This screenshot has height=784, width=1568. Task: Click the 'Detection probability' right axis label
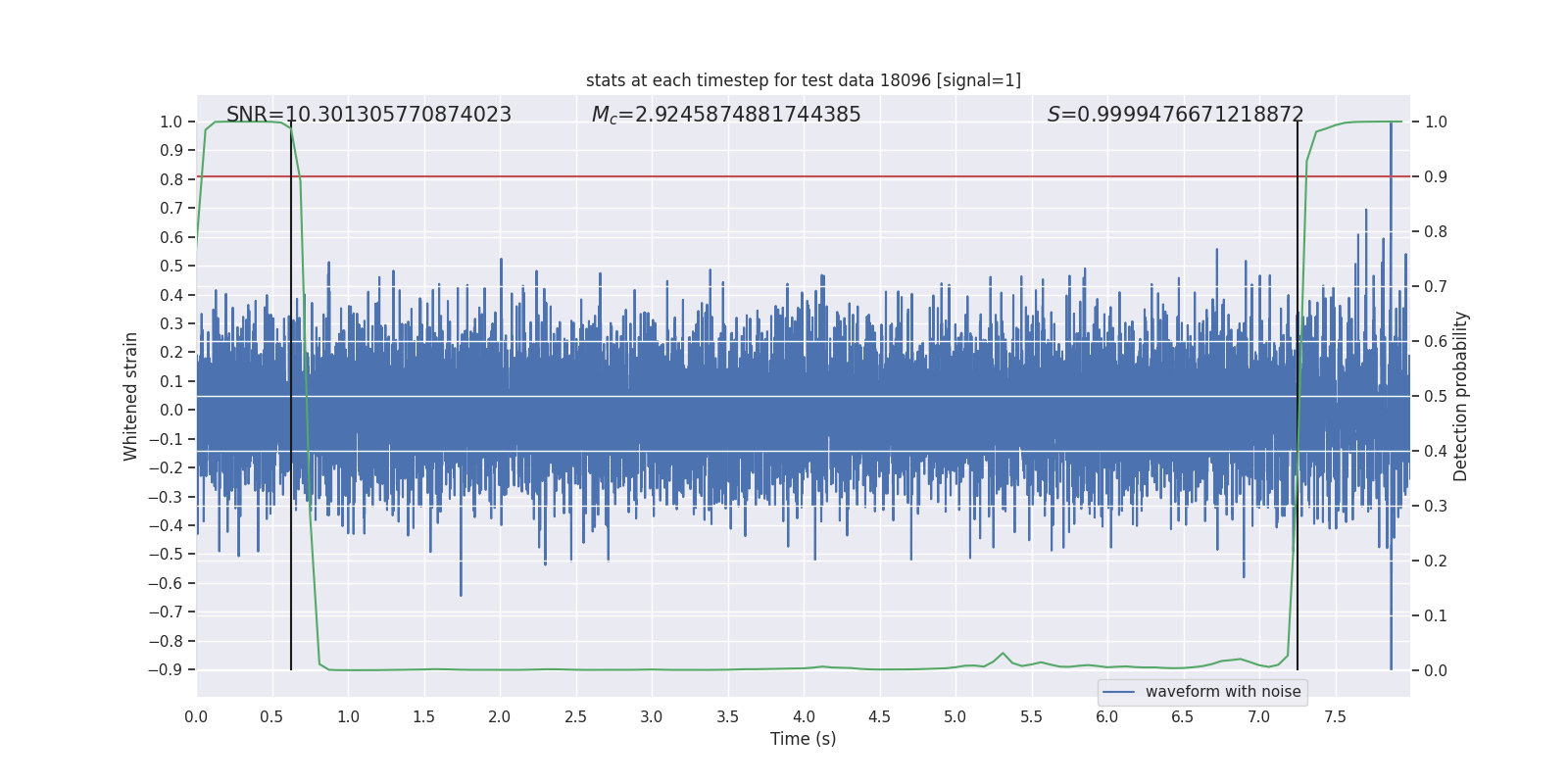pyautogui.click(x=1461, y=396)
